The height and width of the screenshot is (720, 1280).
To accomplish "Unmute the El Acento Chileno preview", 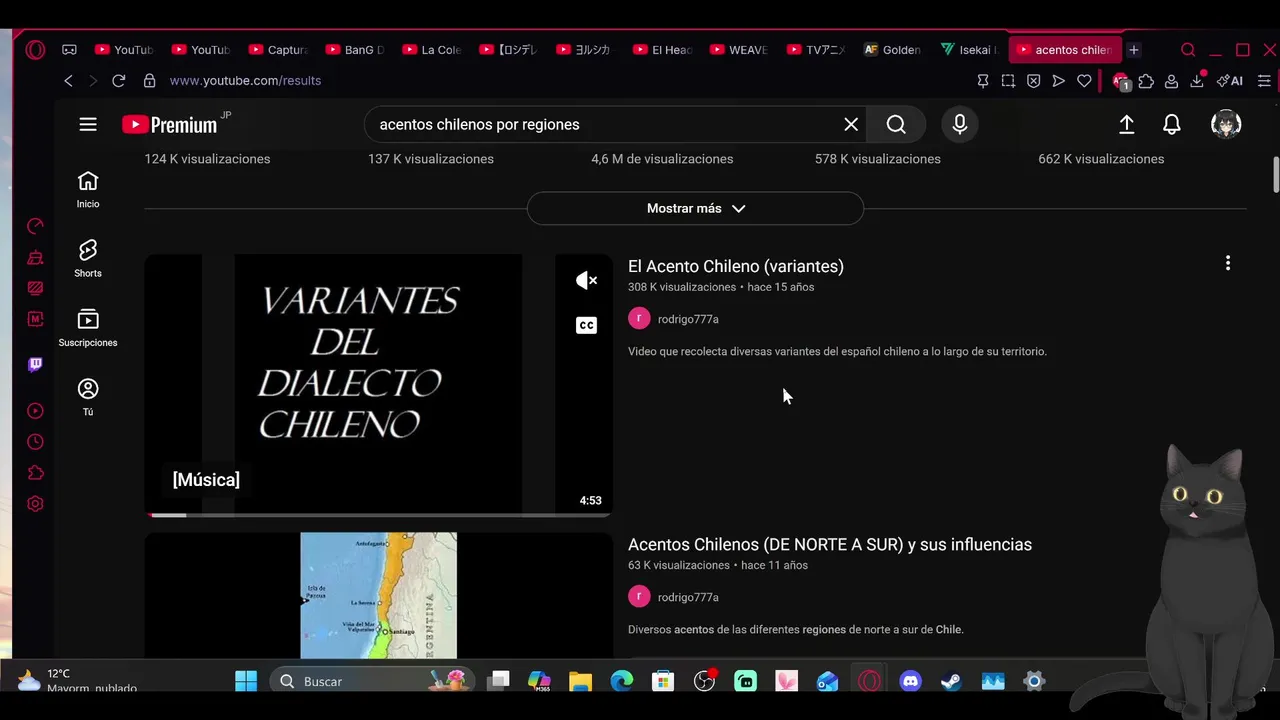I will (587, 281).
